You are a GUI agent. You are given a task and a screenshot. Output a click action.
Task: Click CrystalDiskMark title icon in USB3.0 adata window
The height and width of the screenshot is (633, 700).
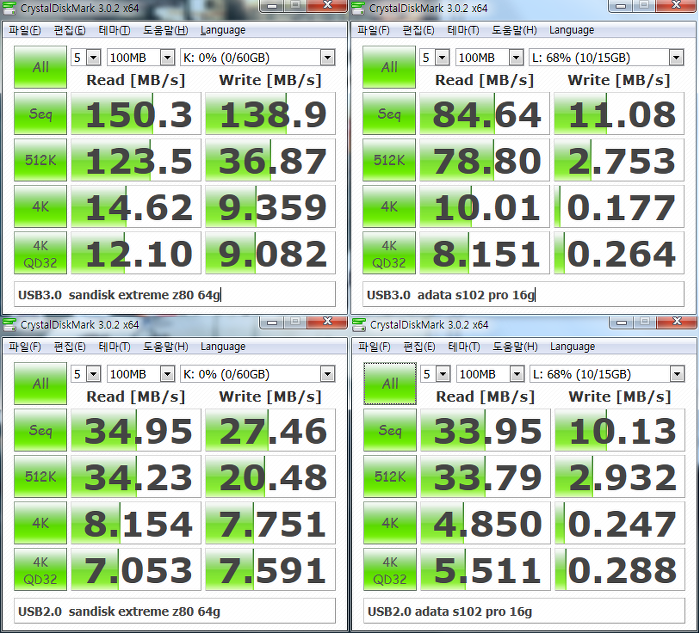358,8
